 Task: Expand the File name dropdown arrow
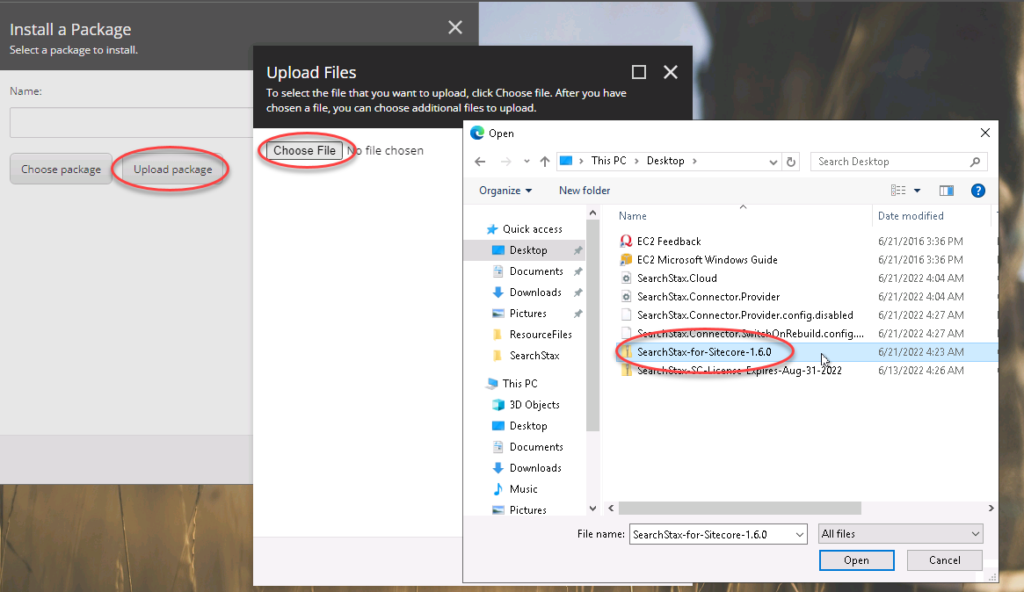click(x=799, y=534)
